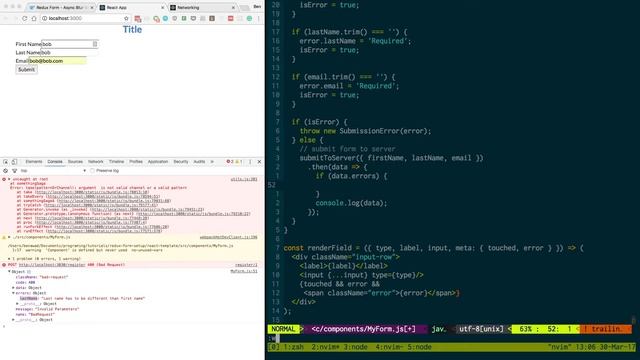The height and width of the screenshot is (360, 640).
Task: Click the Chrome home button
Action: coord(34,18)
